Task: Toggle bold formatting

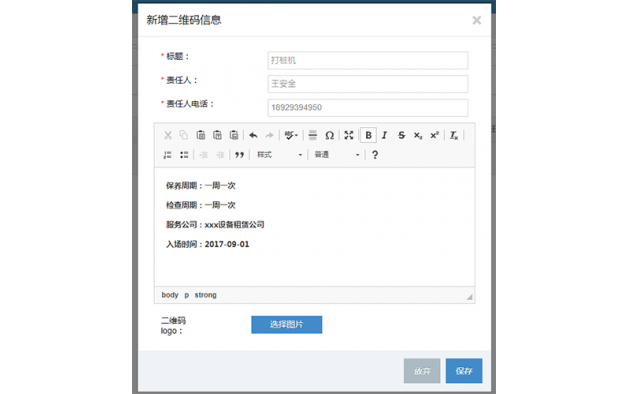Action: click(368, 135)
